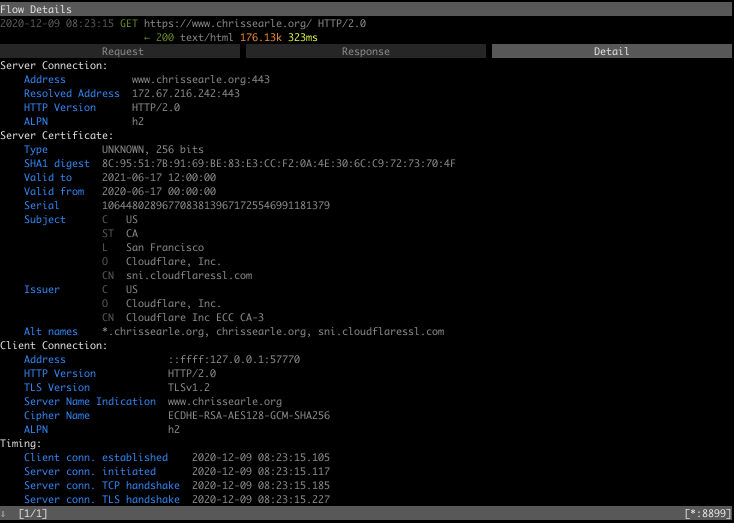The image size is (734, 523).
Task: Click the [1/1] flow counter in status bar
Action: pos(33,513)
